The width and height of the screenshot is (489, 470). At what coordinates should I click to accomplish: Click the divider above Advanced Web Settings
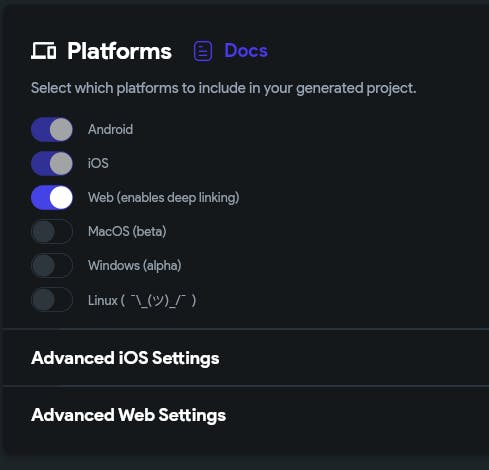coord(246,386)
